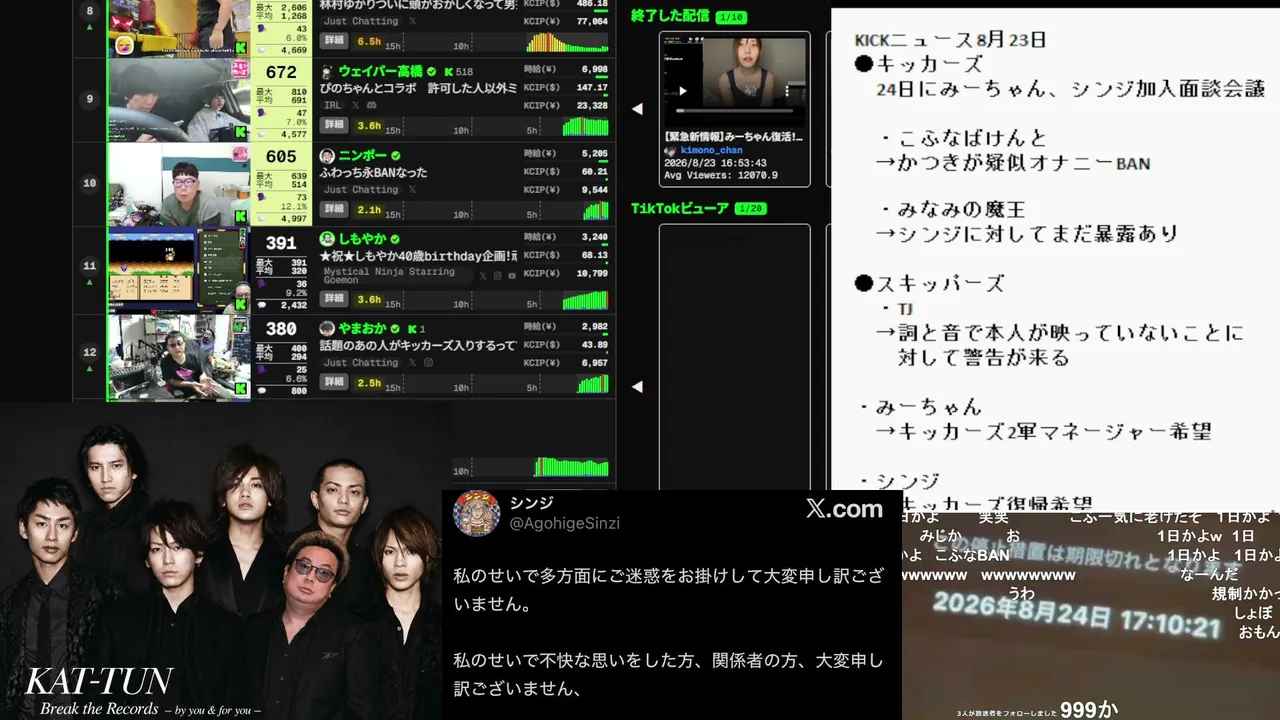Open @AgohigeSinzi handle on tweet
Screen dimensions: 1280x720
[566, 523]
